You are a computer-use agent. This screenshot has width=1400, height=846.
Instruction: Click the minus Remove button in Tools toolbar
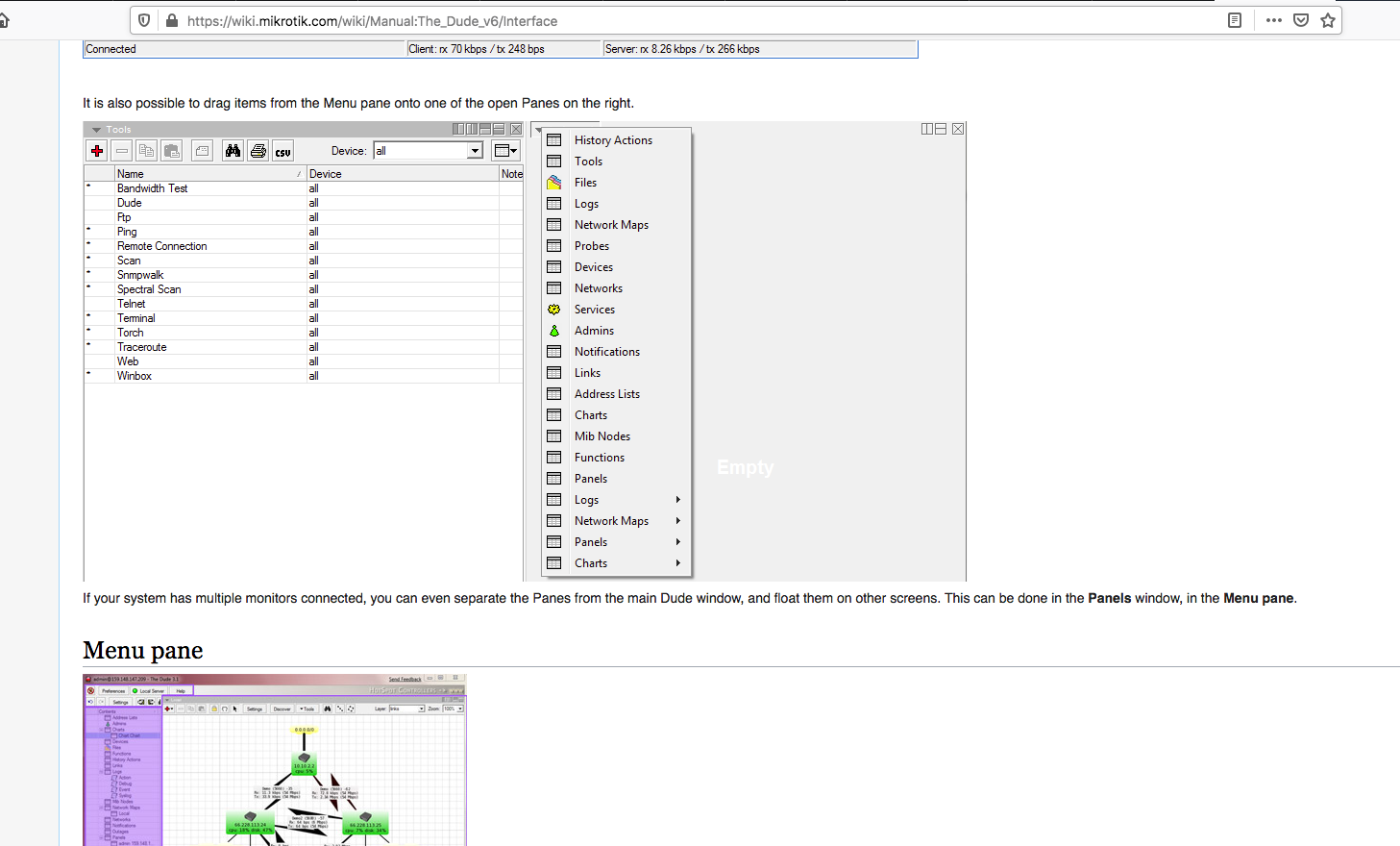122,151
